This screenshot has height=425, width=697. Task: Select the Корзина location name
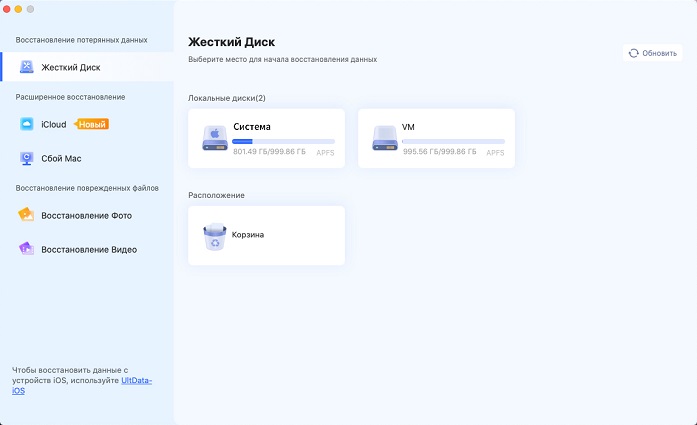coord(250,235)
